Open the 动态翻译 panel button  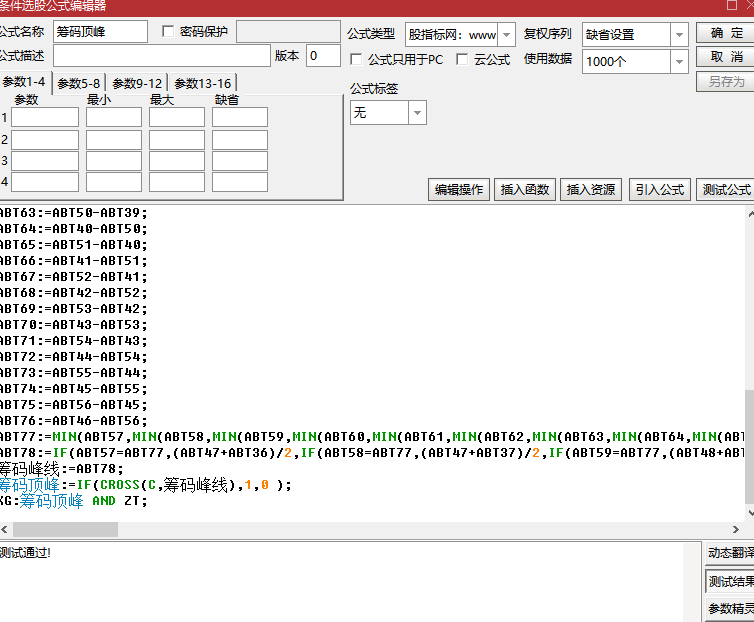tap(730, 553)
